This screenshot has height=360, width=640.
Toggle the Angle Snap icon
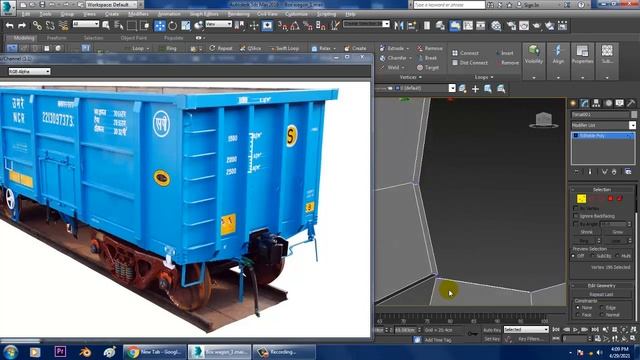click(295, 26)
